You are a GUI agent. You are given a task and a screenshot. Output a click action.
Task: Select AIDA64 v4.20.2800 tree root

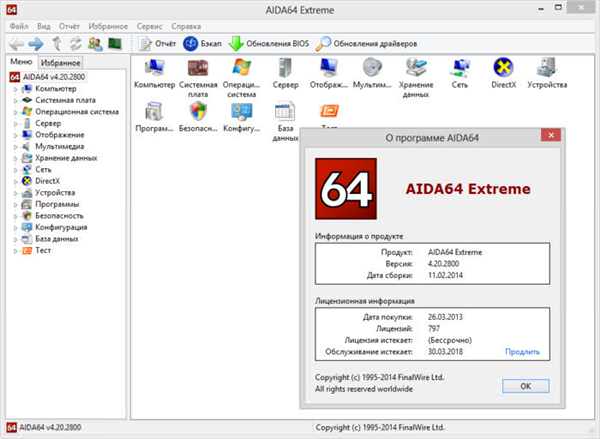(54, 77)
